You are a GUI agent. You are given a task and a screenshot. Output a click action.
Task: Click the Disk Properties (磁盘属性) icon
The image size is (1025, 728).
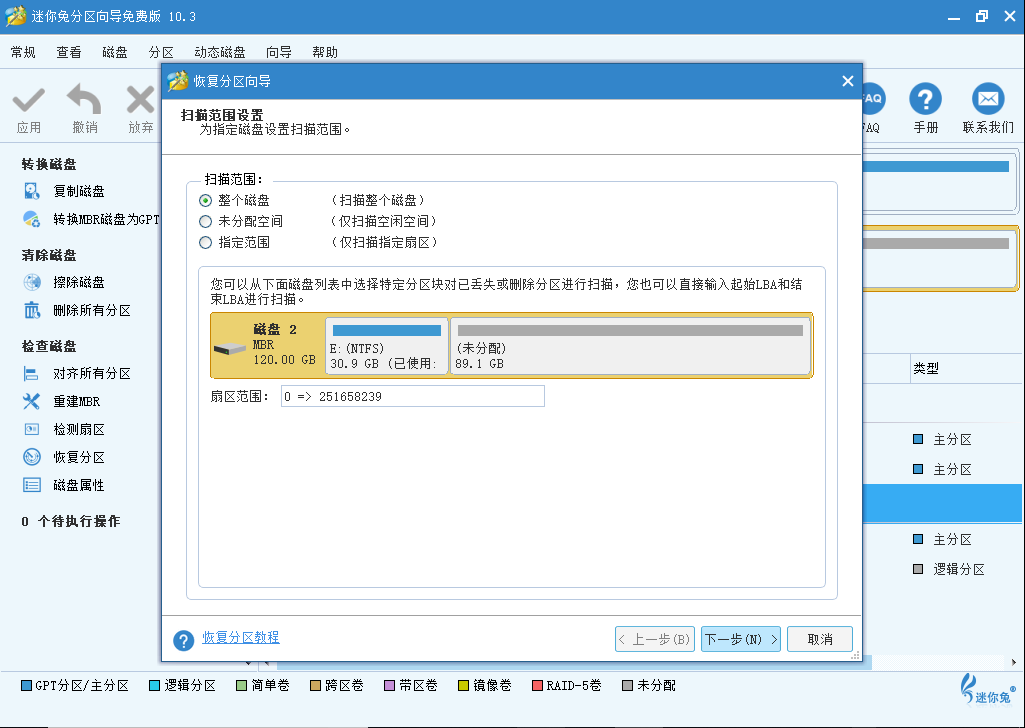tap(31, 485)
